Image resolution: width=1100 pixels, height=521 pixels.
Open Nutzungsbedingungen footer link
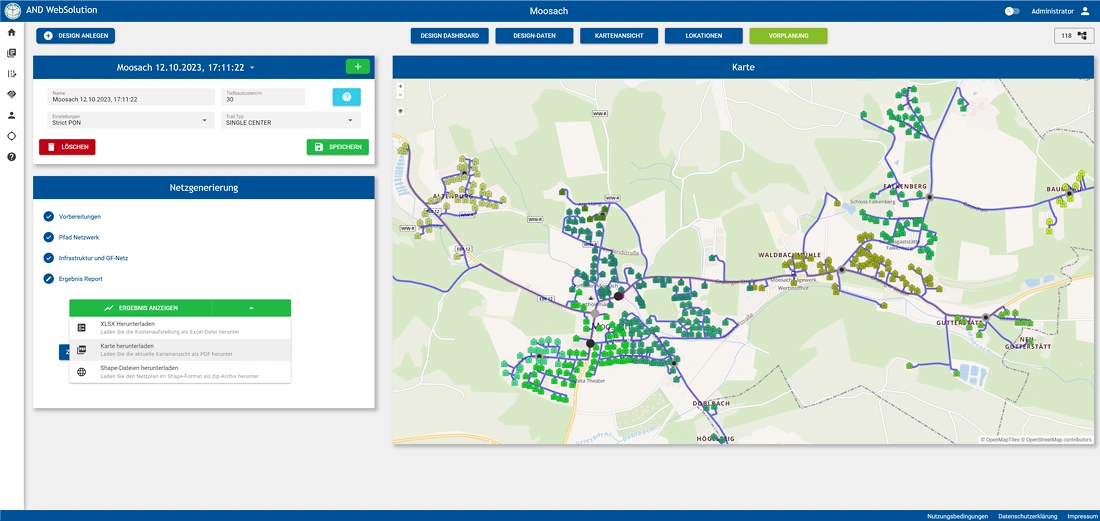(958, 515)
